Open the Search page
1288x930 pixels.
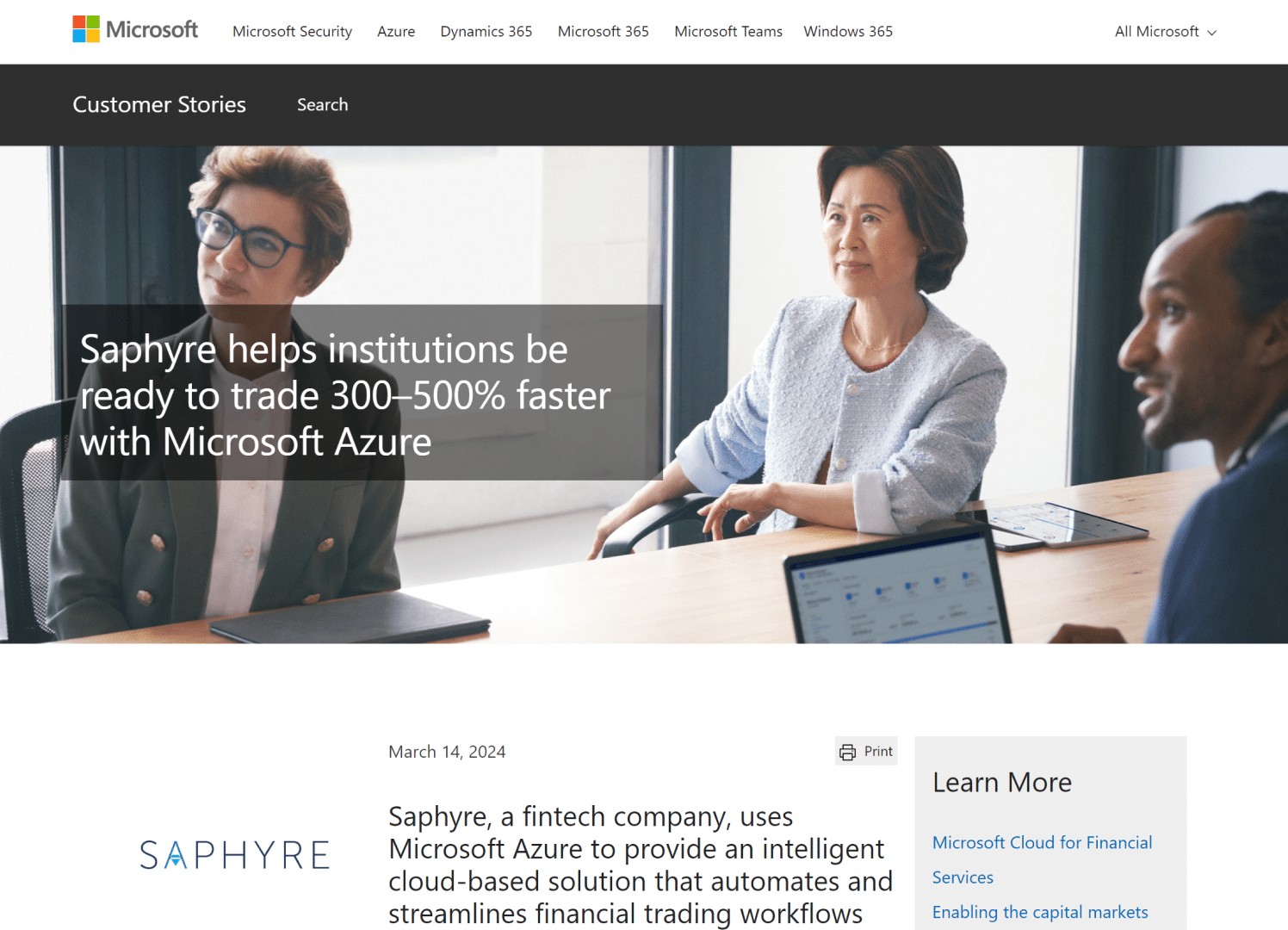[x=322, y=104]
